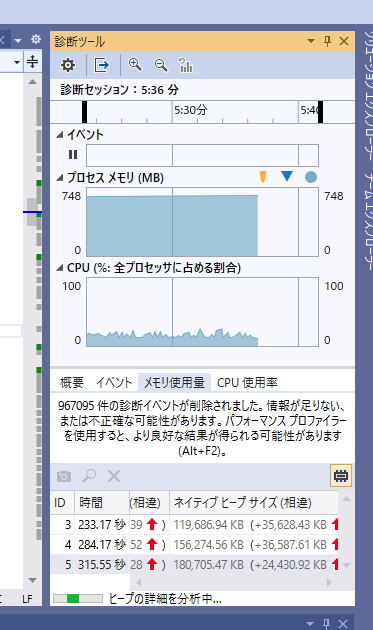Click the reset view chart icon
The width and height of the screenshot is (373, 630).
185,65
